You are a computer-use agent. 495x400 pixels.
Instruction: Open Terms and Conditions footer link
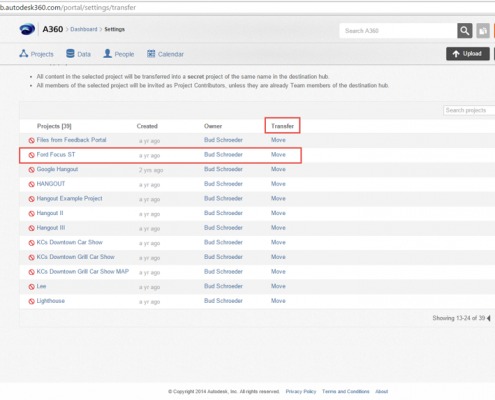coord(346,391)
